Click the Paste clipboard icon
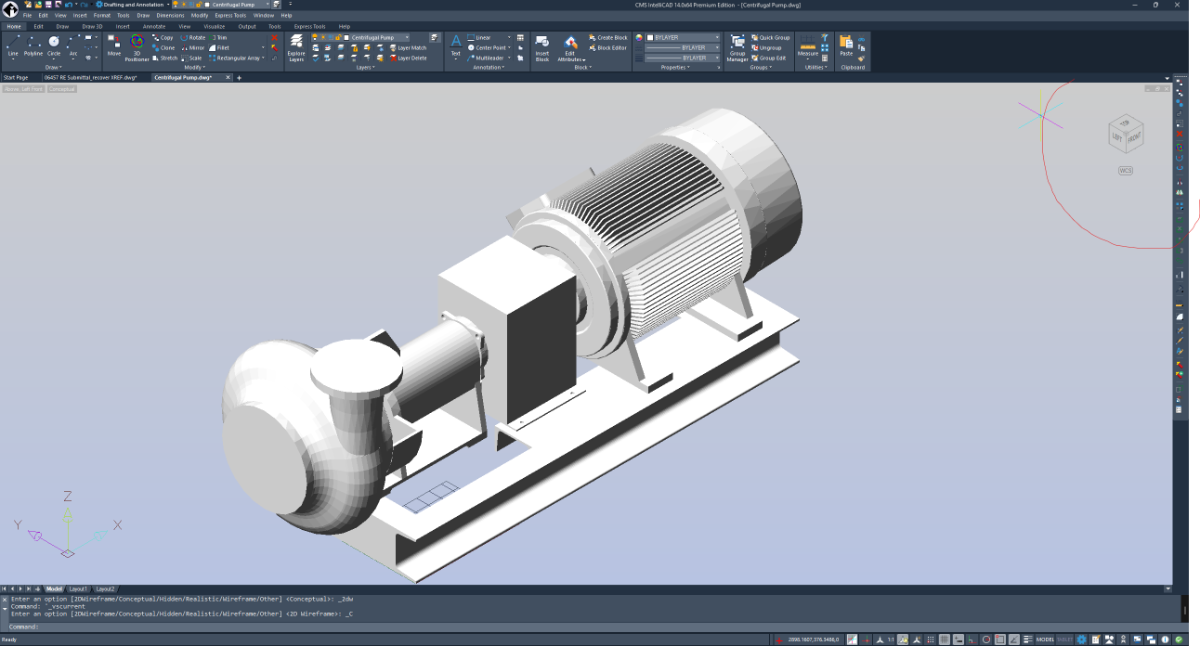This screenshot has height=646, width=1200. pyautogui.click(x=846, y=45)
